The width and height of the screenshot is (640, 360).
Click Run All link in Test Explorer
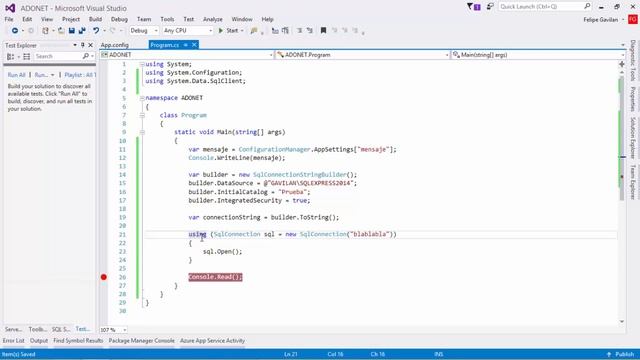pos(16,75)
